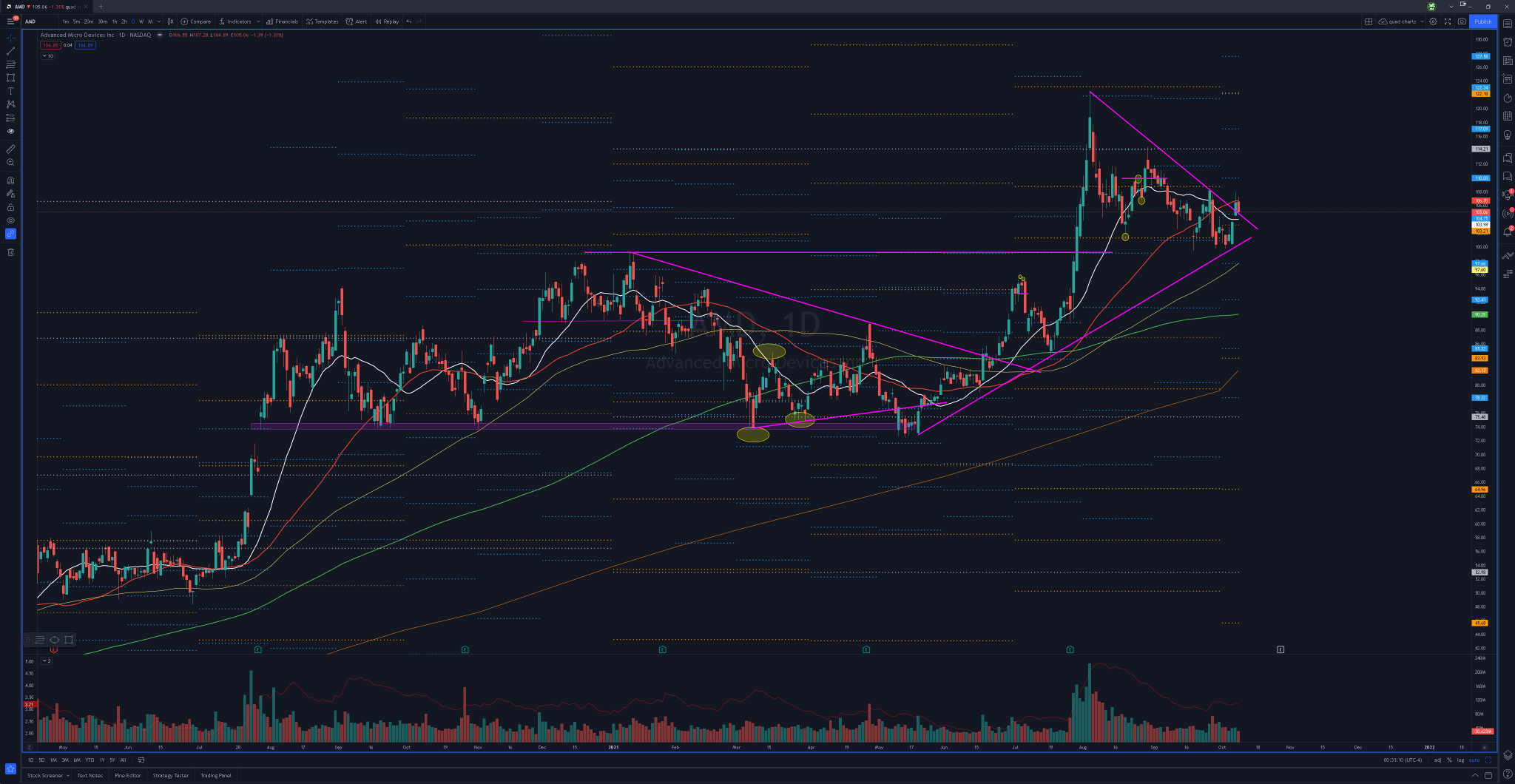
Task: Expand the quad charts layout dropdown
Action: tap(1422, 21)
